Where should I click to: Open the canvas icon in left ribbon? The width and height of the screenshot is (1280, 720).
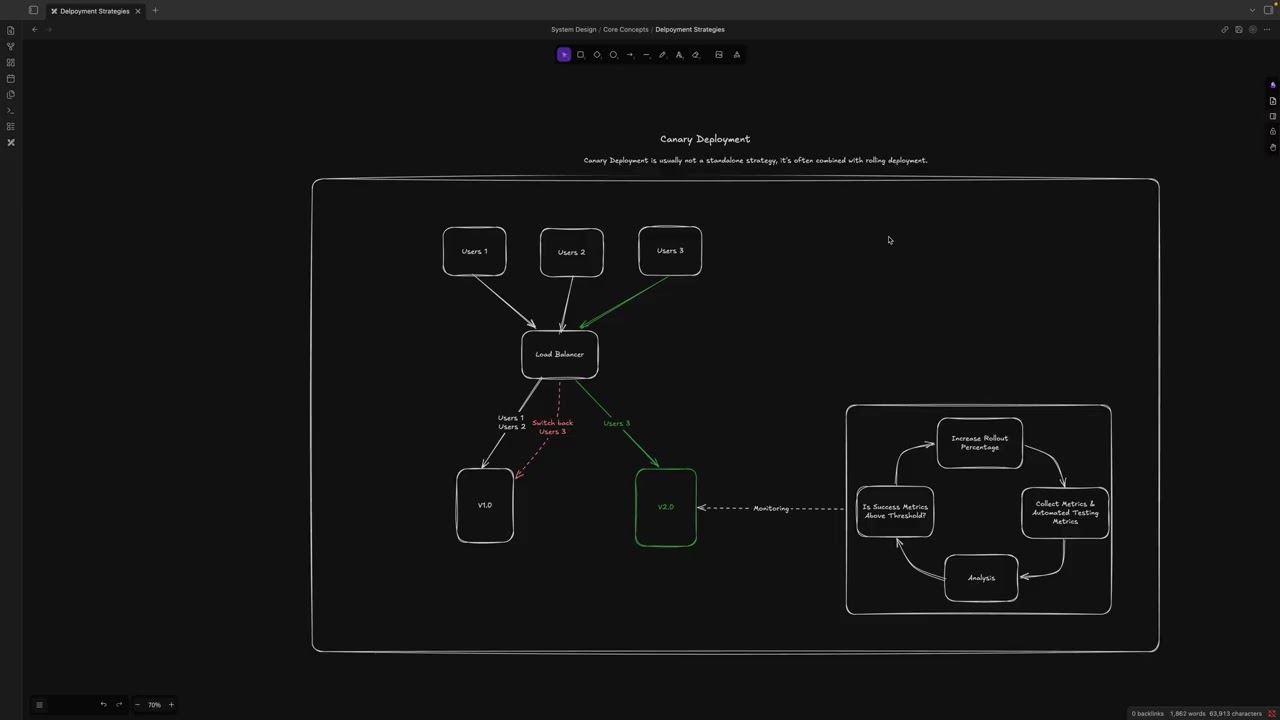pos(11,62)
